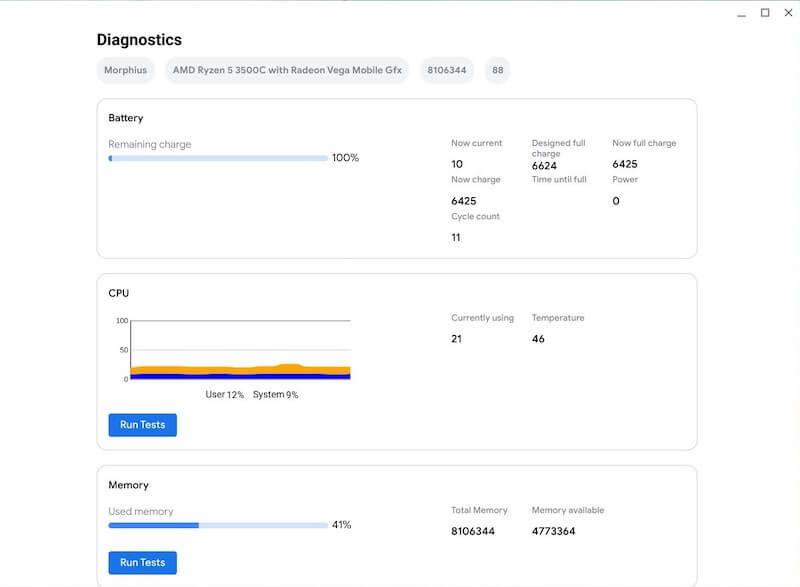Image resolution: width=800 pixels, height=587 pixels.
Task: Click the battery Remaining charge progress bar
Action: pos(218,158)
